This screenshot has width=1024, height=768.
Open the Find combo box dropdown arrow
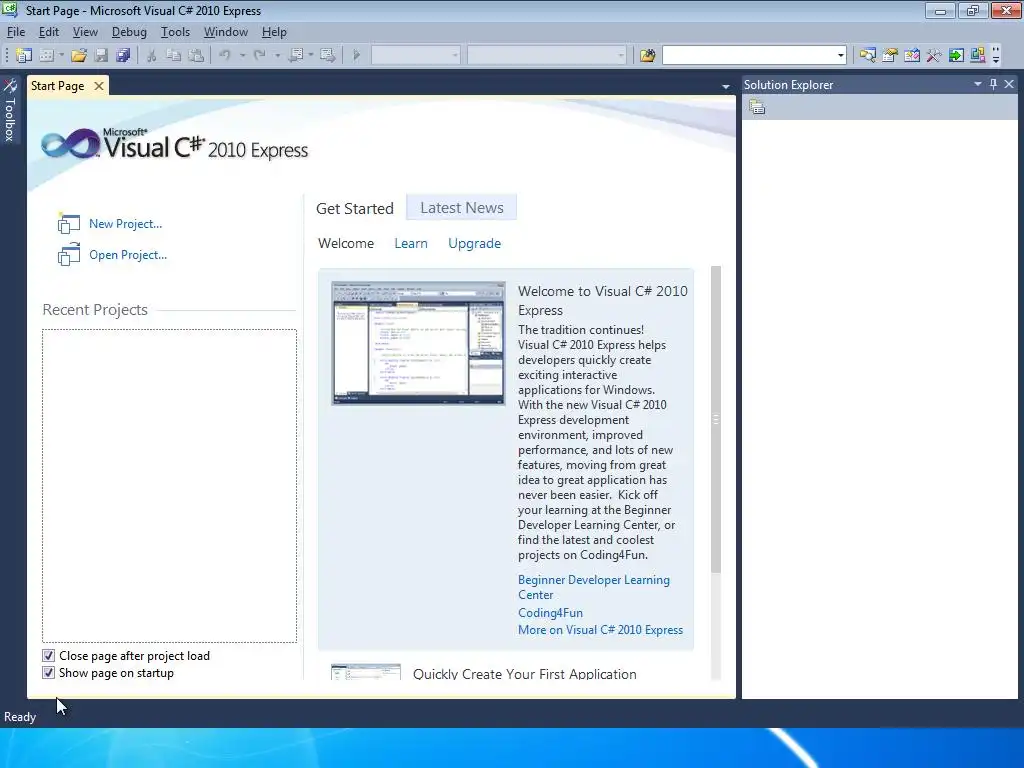[840, 56]
